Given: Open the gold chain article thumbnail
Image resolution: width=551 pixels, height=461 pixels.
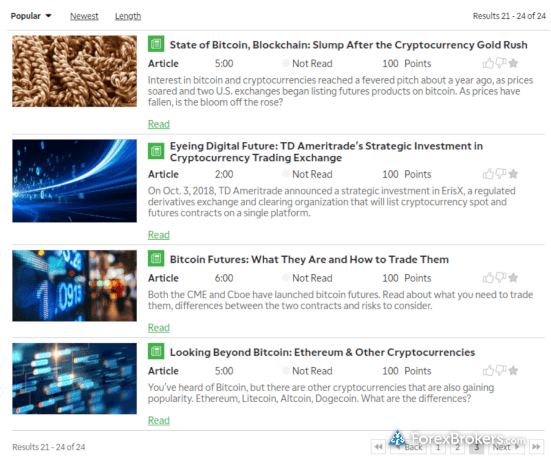Looking at the screenshot, I should [74, 71].
